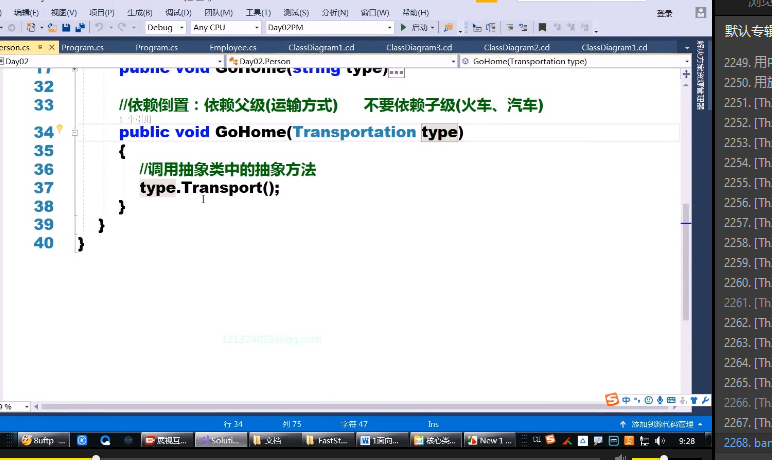Screen dimensions: 772x460
Task: Click the Transportation type name in code
Action: point(354,132)
